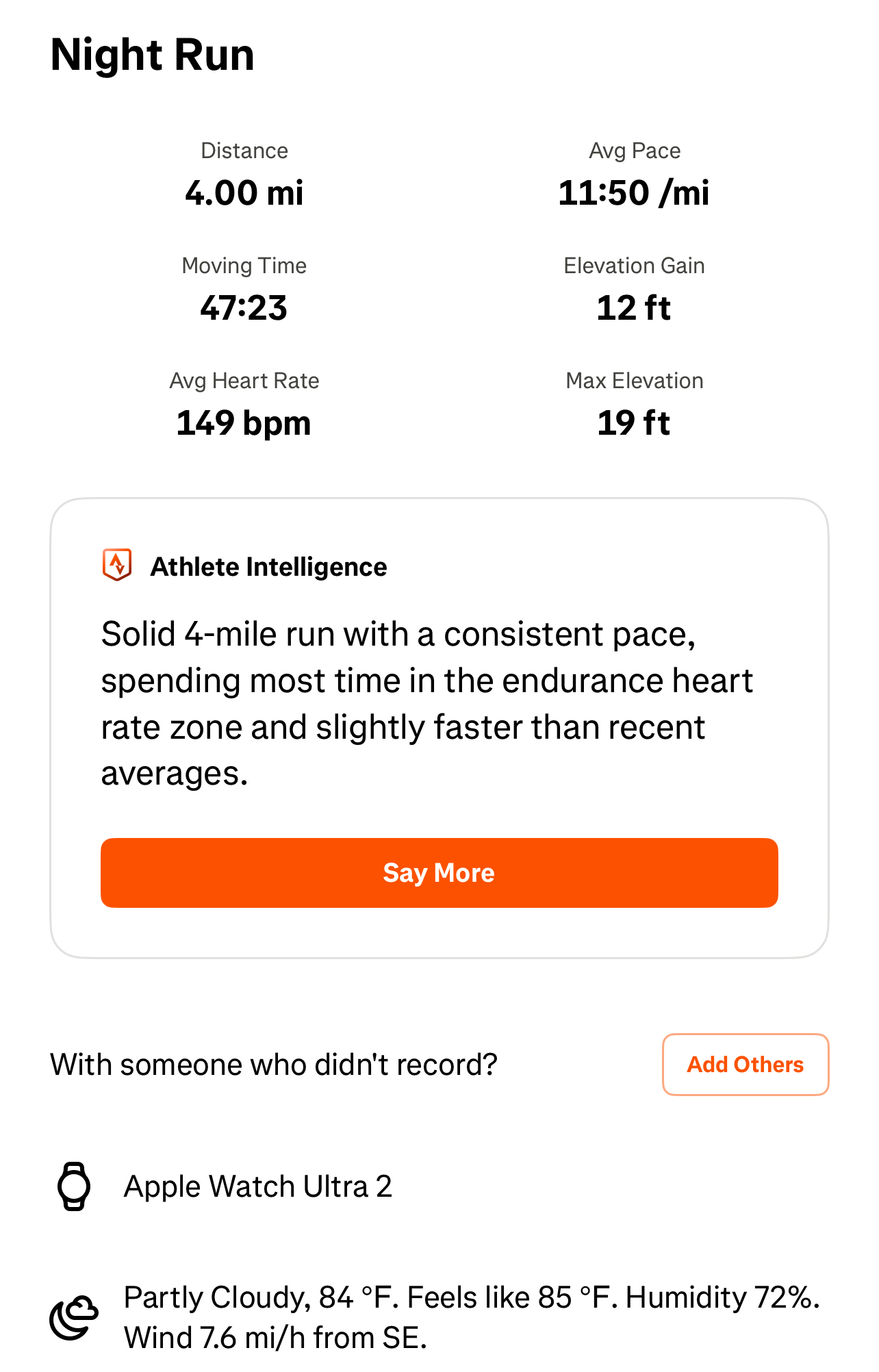
Task: Tap the weather conditions description text
Action: [472, 1317]
